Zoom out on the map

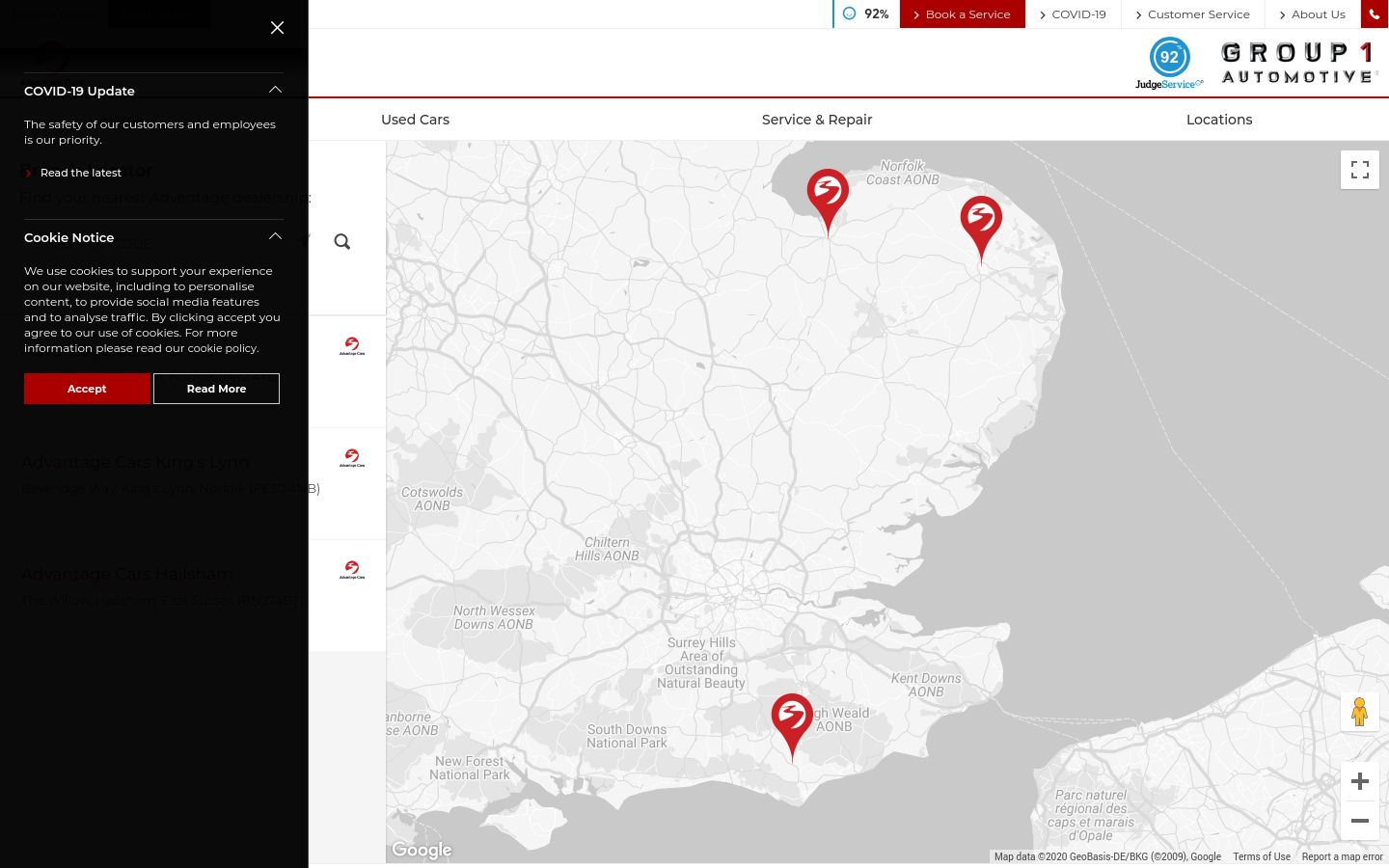click(x=1360, y=821)
